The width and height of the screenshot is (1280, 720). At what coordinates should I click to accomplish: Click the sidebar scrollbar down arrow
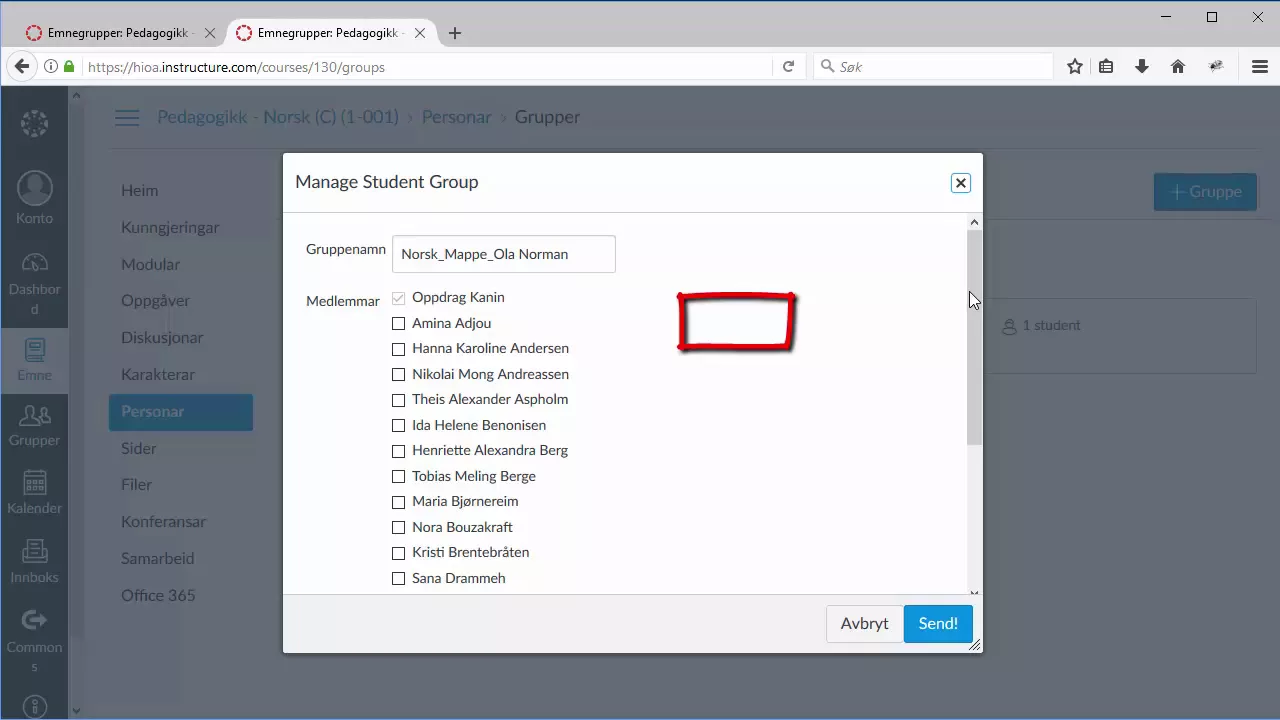tap(75, 711)
